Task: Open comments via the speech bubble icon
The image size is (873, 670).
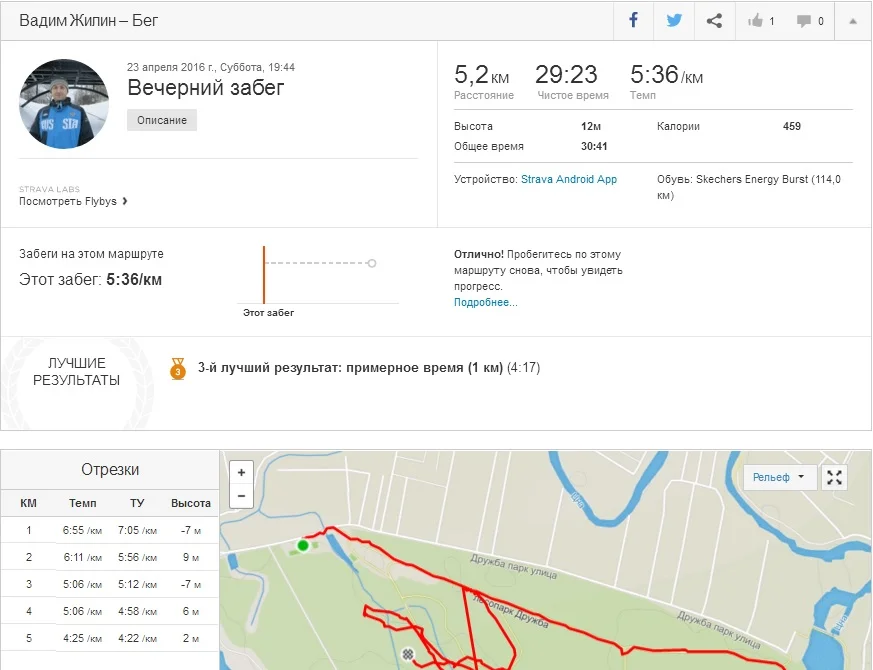Action: [810, 21]
